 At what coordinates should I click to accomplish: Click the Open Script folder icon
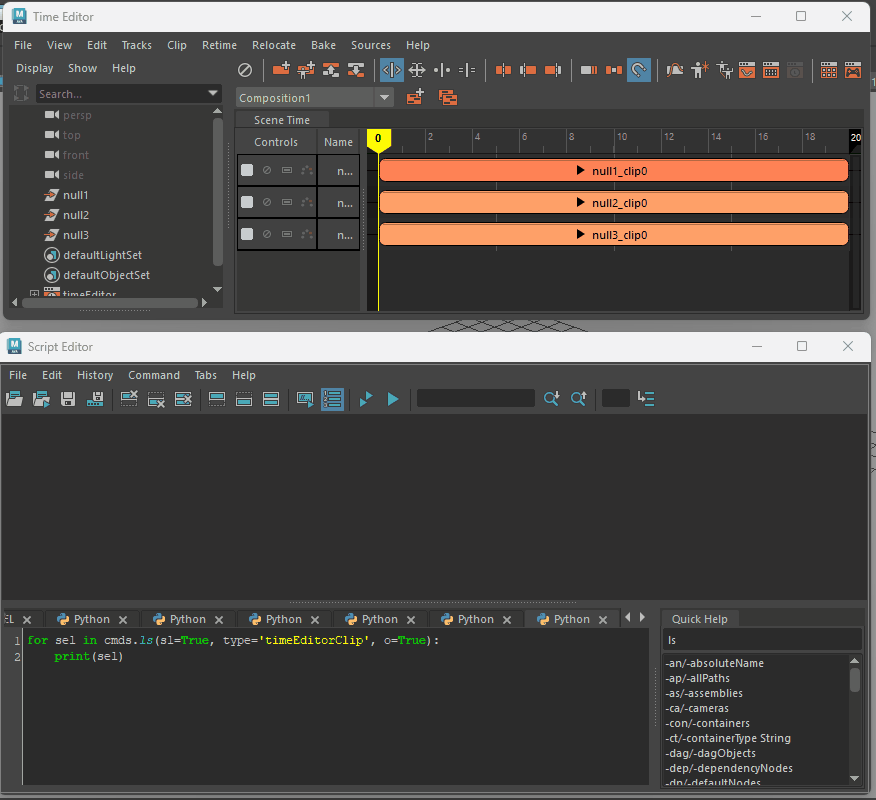point(14,399)
